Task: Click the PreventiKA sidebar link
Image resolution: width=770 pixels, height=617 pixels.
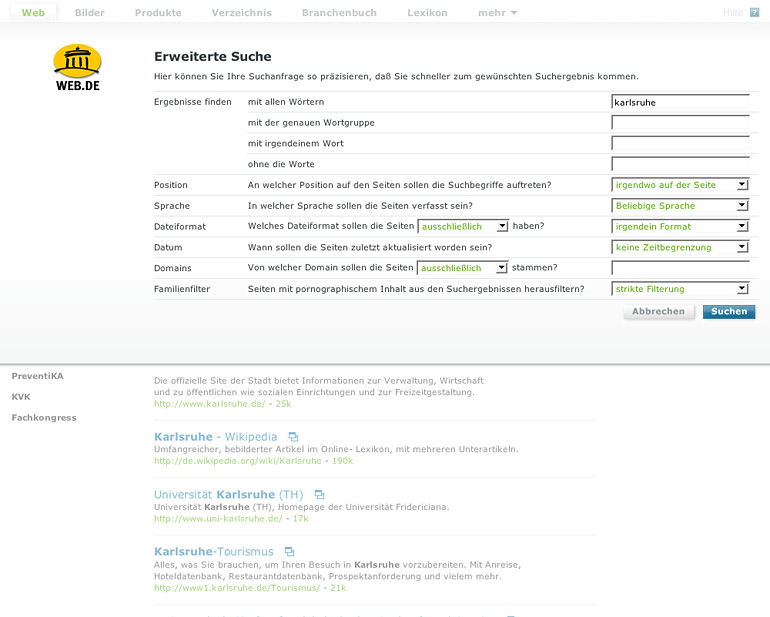Action: [x=37, y=376]
